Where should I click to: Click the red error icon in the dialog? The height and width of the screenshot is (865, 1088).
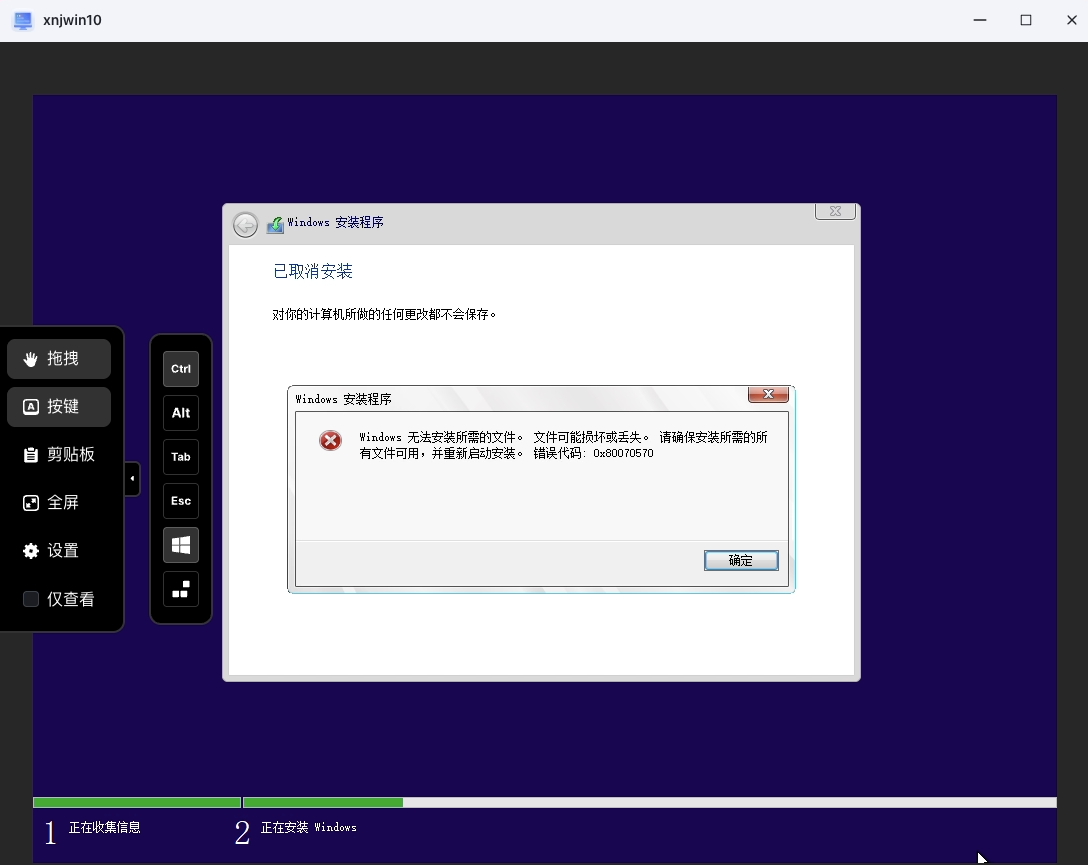click(330, 440)
